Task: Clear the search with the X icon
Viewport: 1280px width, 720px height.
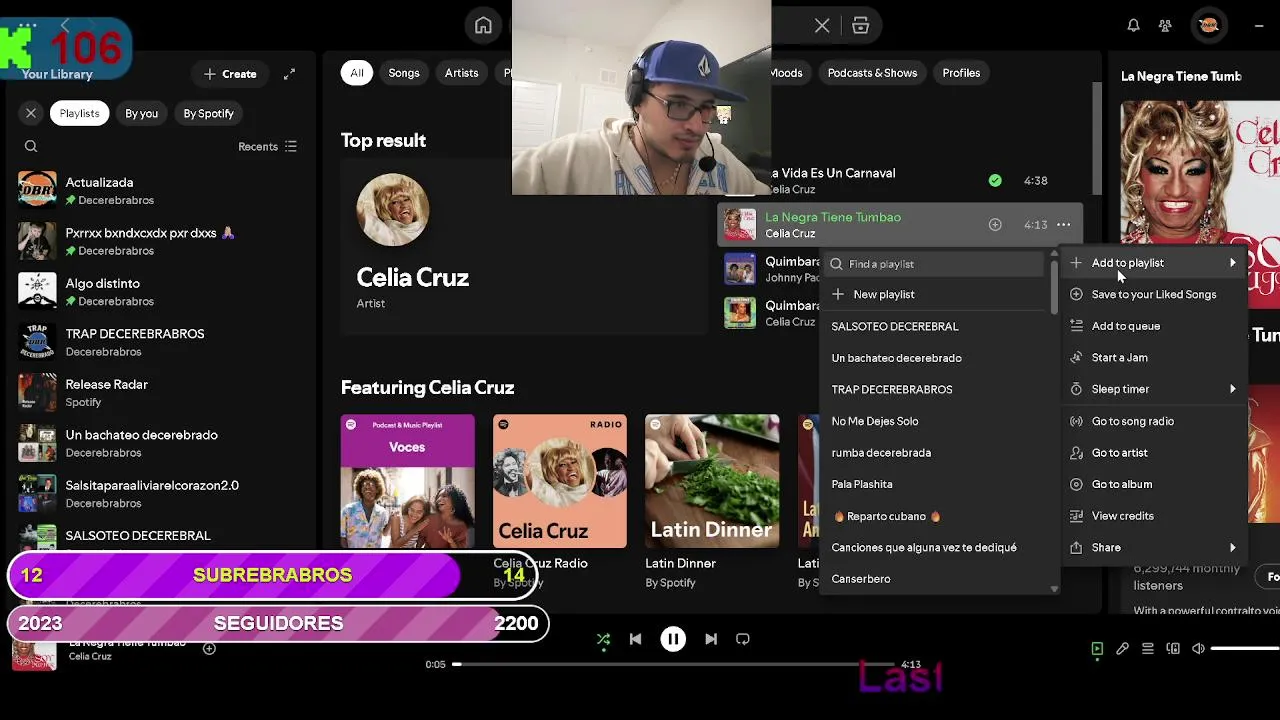Action: (x=822, y=26)
